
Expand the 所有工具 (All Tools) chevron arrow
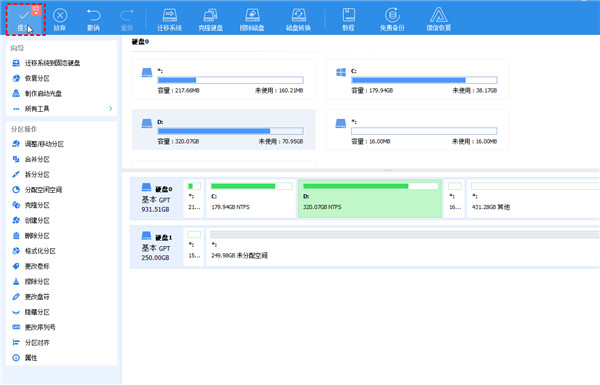(111, 109)
